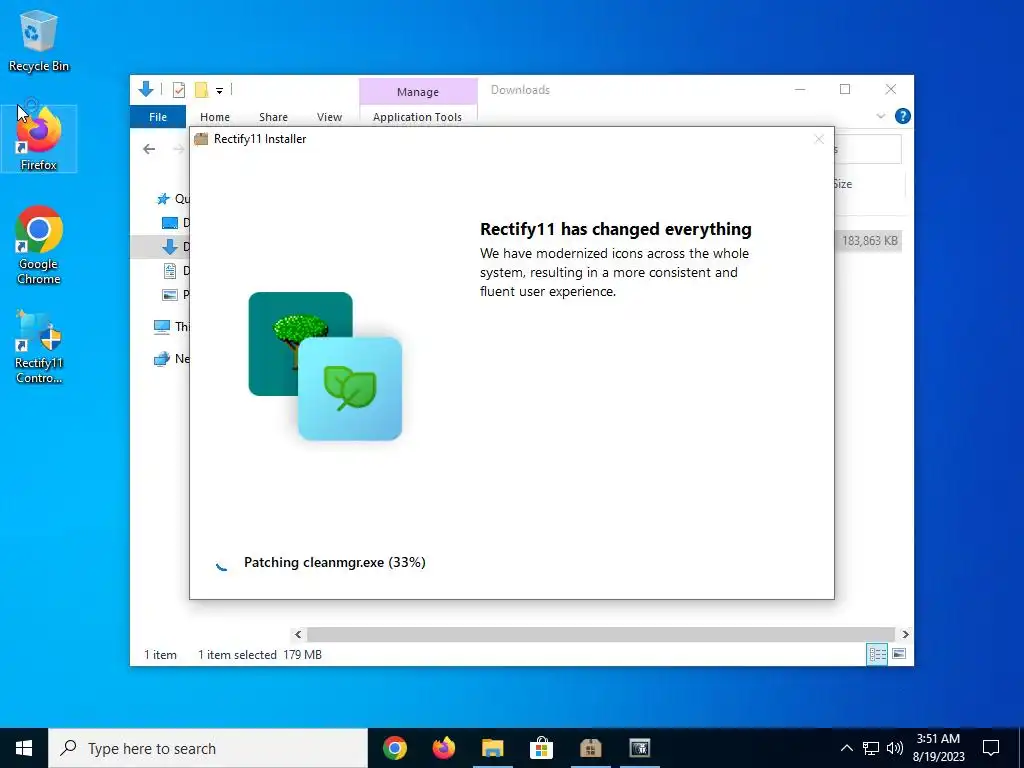Click horizontal scrollbar right arrow
1024x768 pixels.
(x=905, y=634)
